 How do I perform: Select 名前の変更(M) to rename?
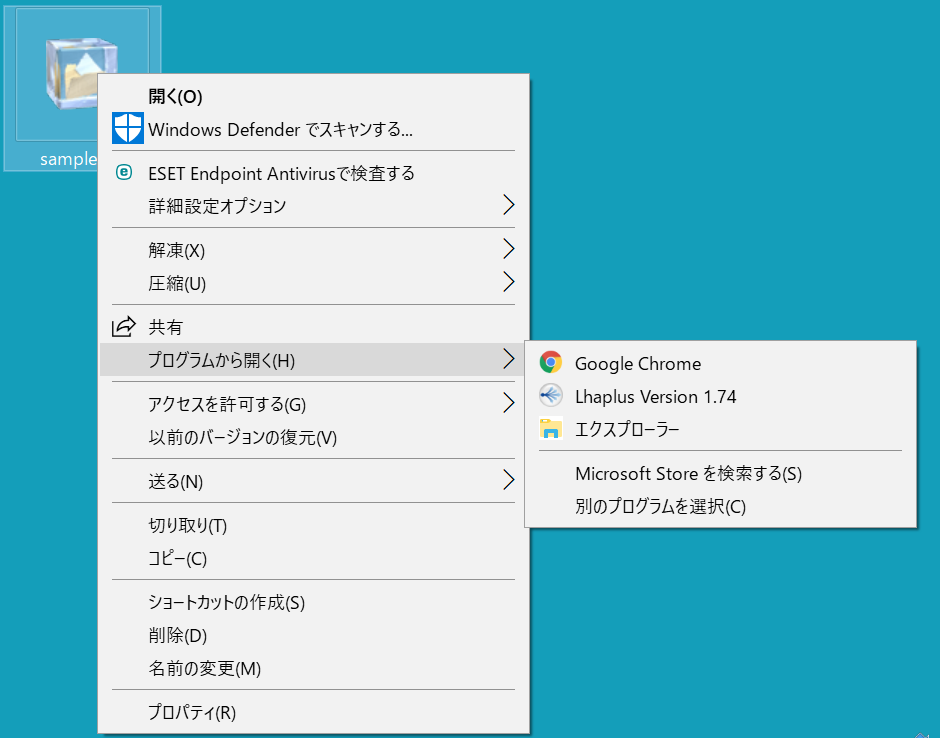click(x=313, y=668)
